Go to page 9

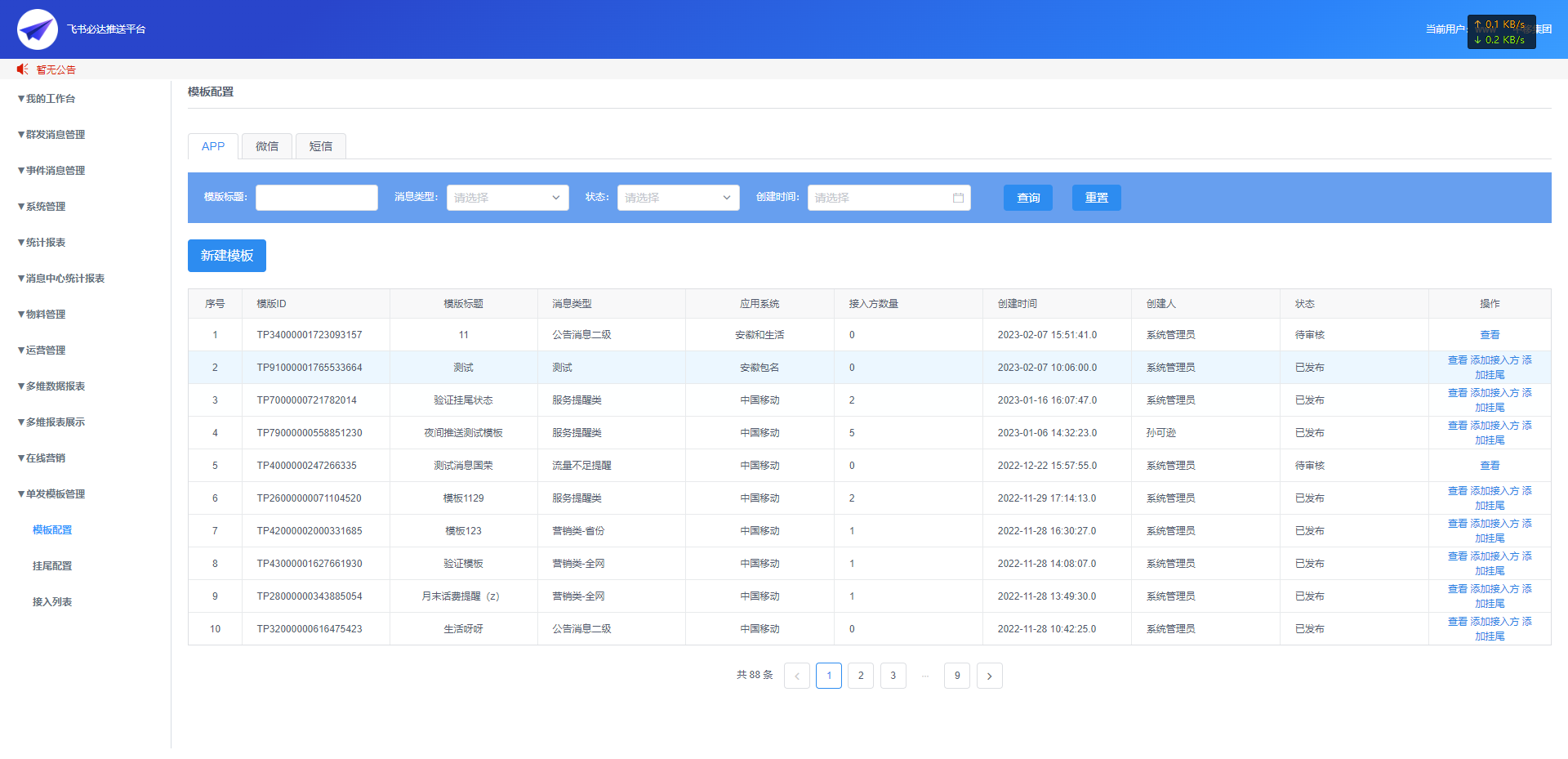(957, 676)
